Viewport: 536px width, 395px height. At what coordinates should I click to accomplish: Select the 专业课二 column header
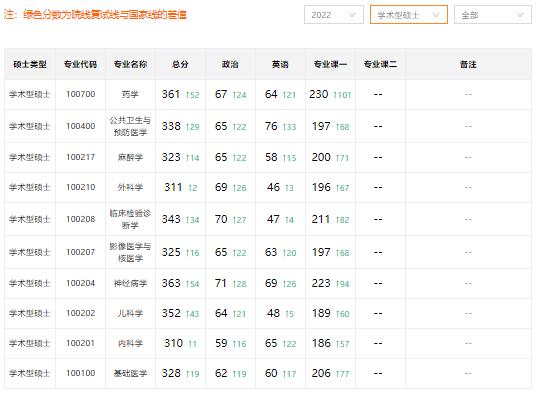tap(380, 64)
